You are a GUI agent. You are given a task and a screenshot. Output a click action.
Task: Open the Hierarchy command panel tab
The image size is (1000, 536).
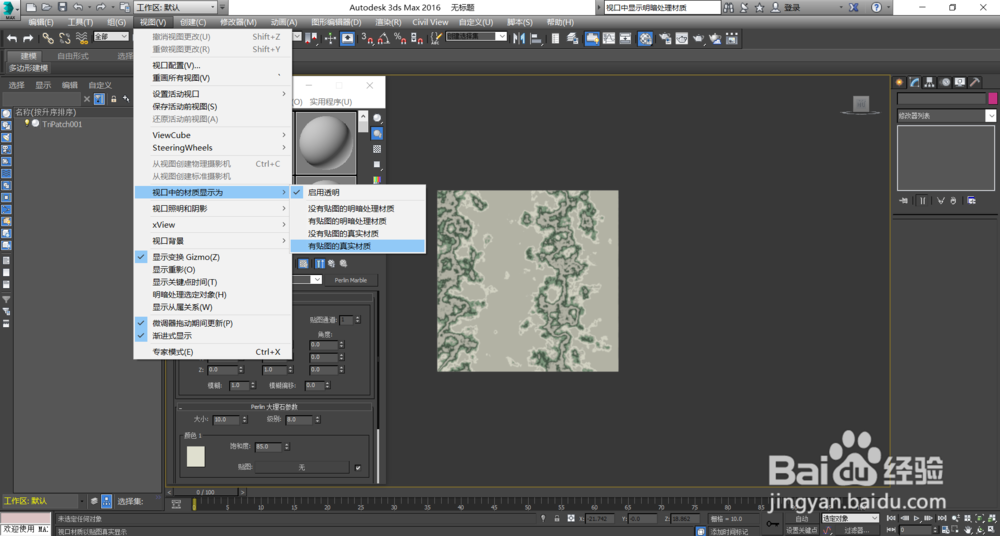pos(929,82)
